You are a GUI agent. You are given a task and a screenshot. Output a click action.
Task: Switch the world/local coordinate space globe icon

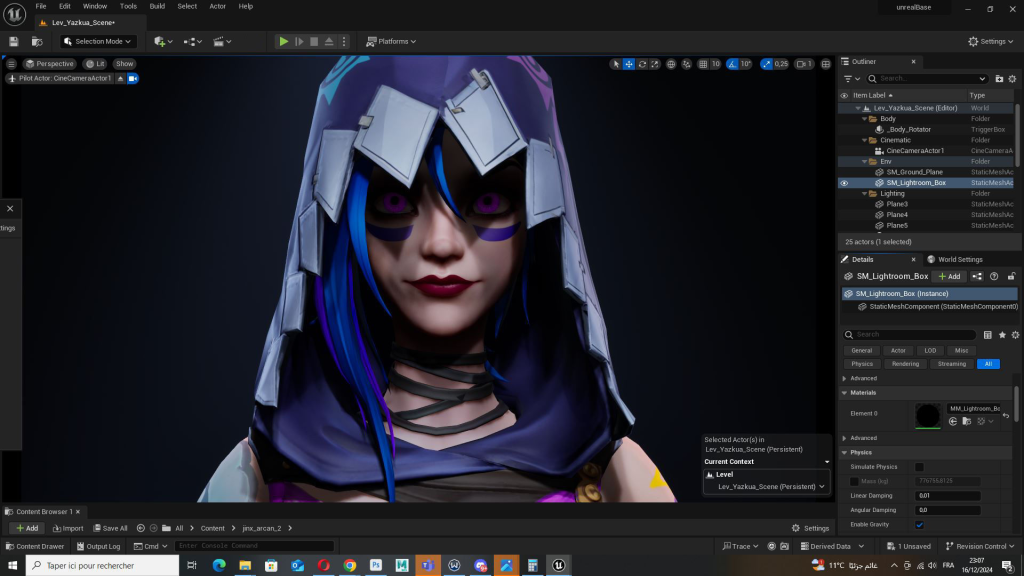tap(671, 64)
